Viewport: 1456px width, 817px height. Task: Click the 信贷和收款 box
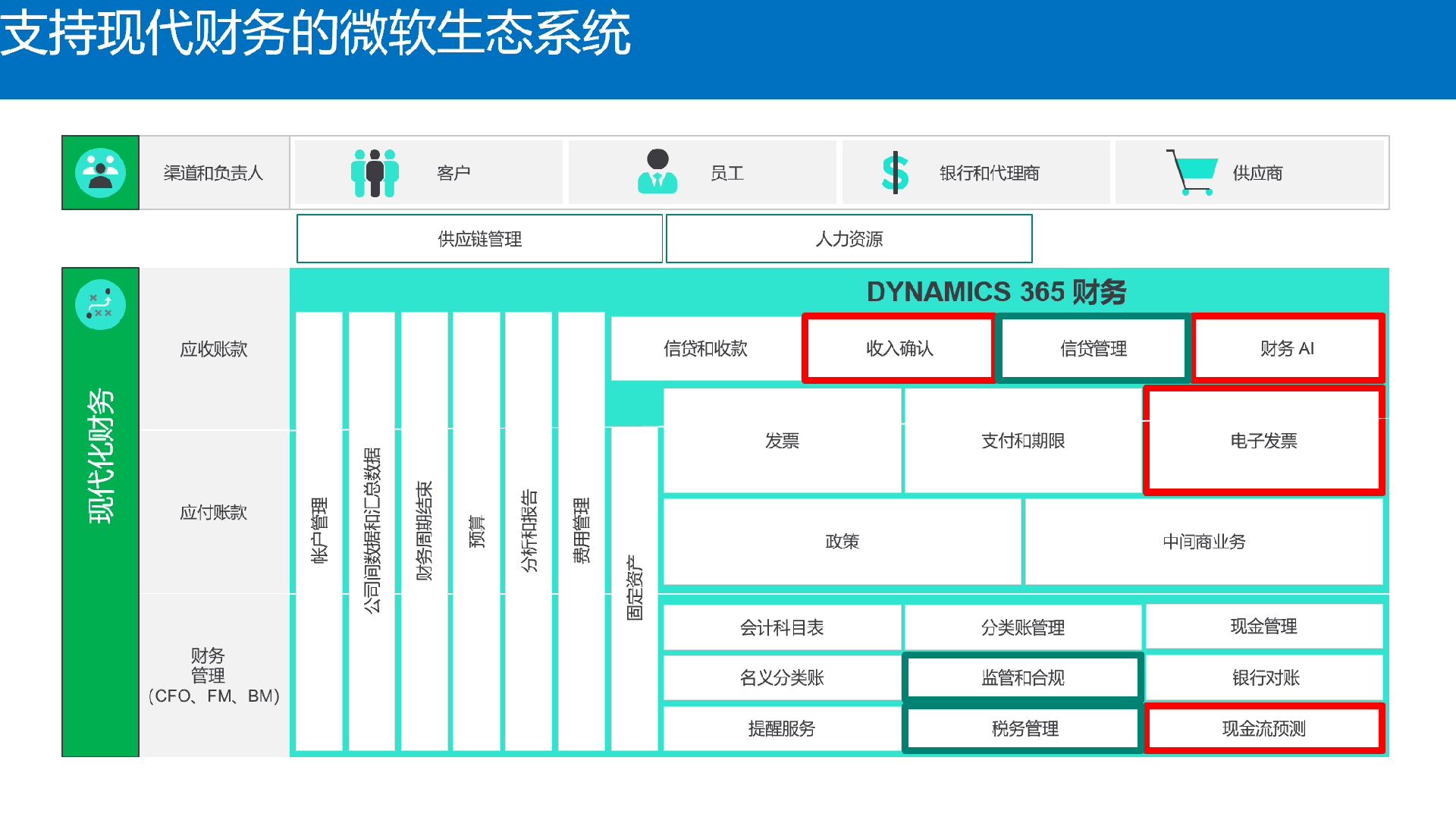click(x=706, y=348)
